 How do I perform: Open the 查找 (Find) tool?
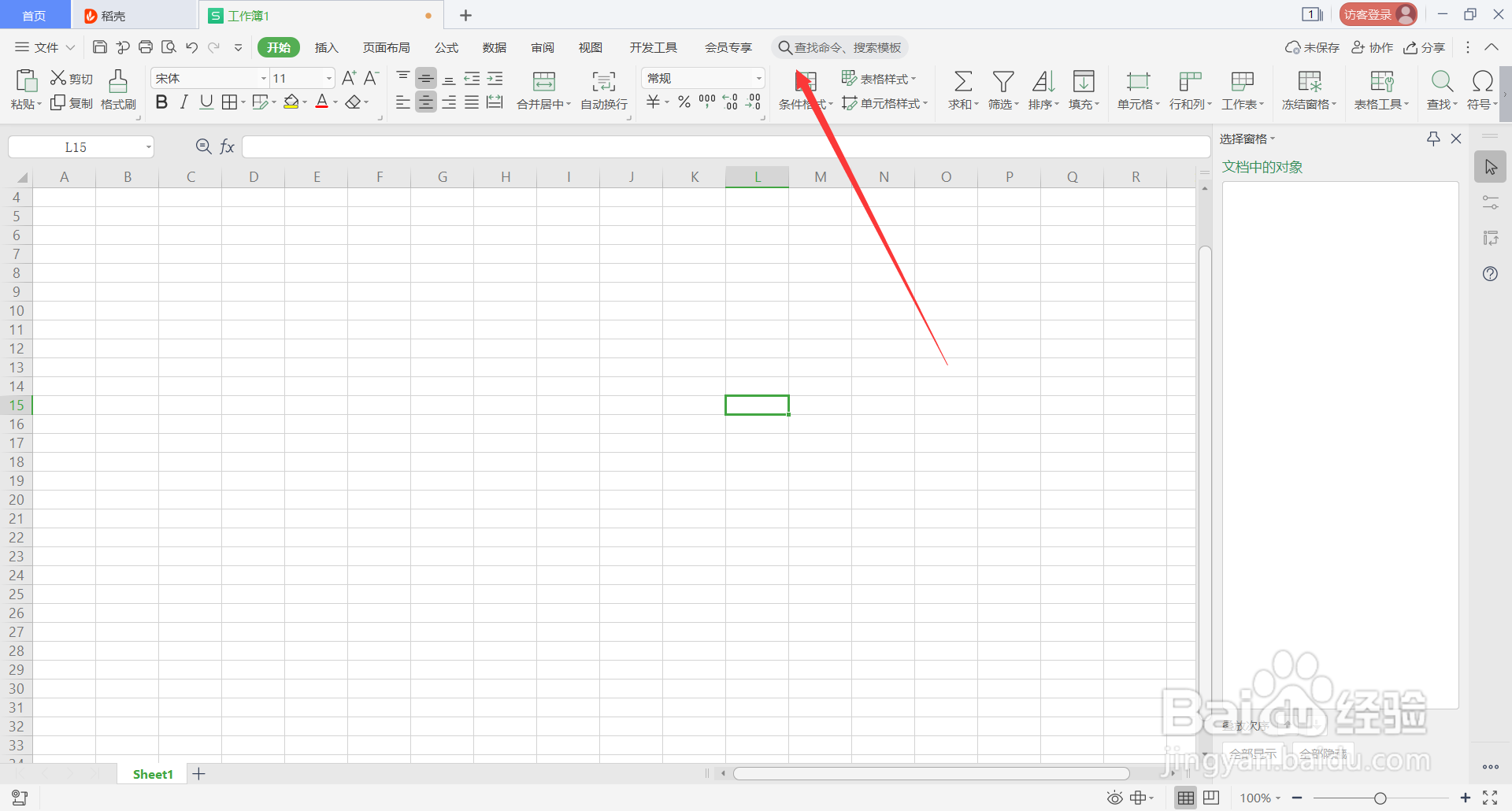point(1441,89)
